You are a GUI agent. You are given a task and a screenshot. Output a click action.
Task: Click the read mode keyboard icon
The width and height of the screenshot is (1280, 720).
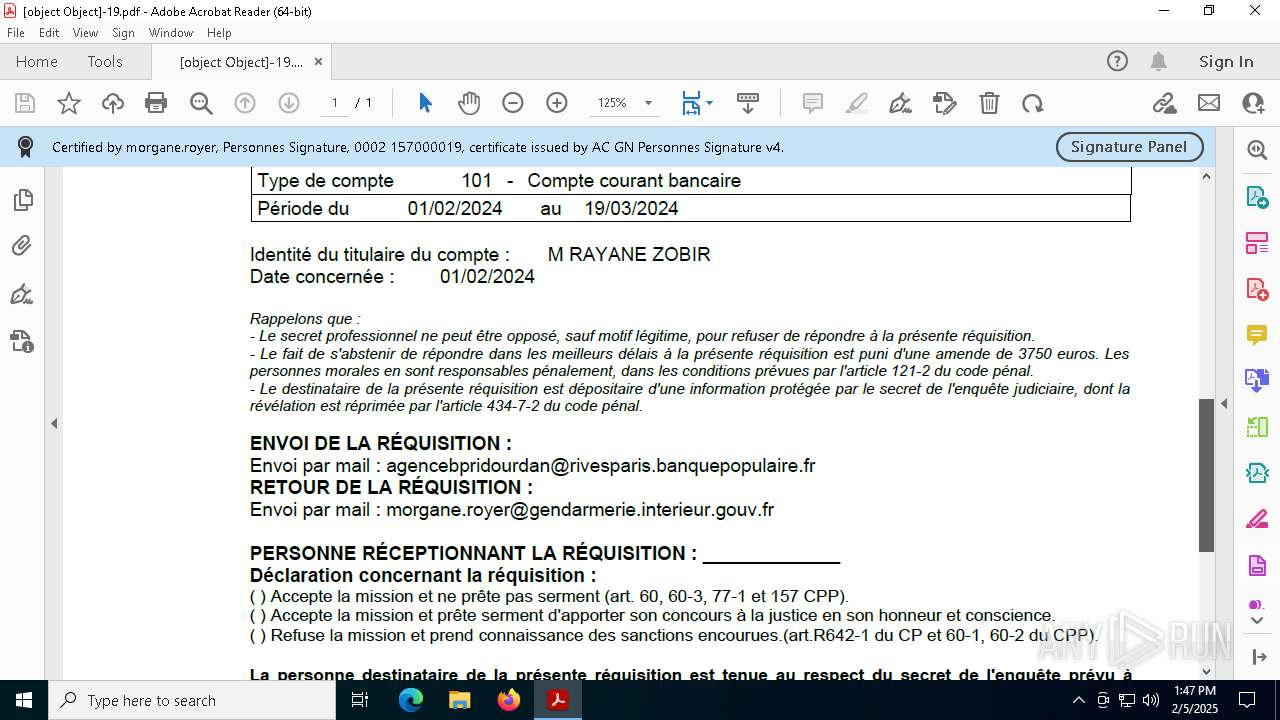pyautogui.click(x=748, y=103)
